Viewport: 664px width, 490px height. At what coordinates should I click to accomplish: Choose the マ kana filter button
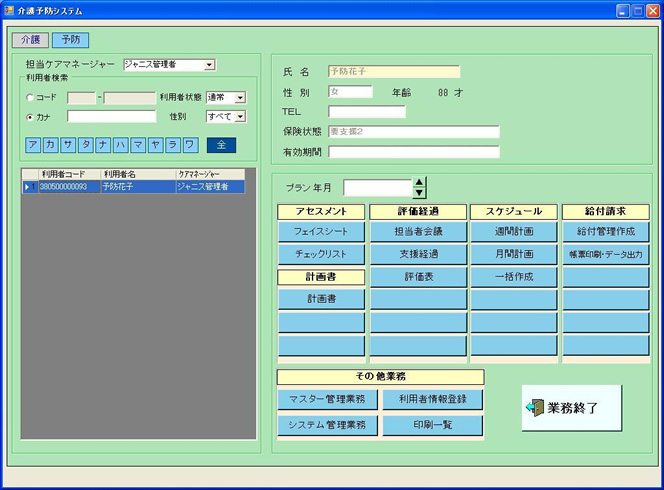point(138,145)
